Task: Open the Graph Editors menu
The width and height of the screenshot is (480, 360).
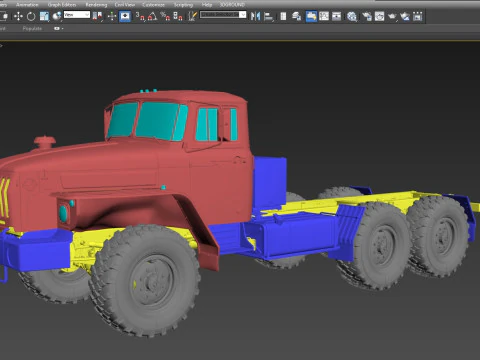Action: (x=62, y=4)
